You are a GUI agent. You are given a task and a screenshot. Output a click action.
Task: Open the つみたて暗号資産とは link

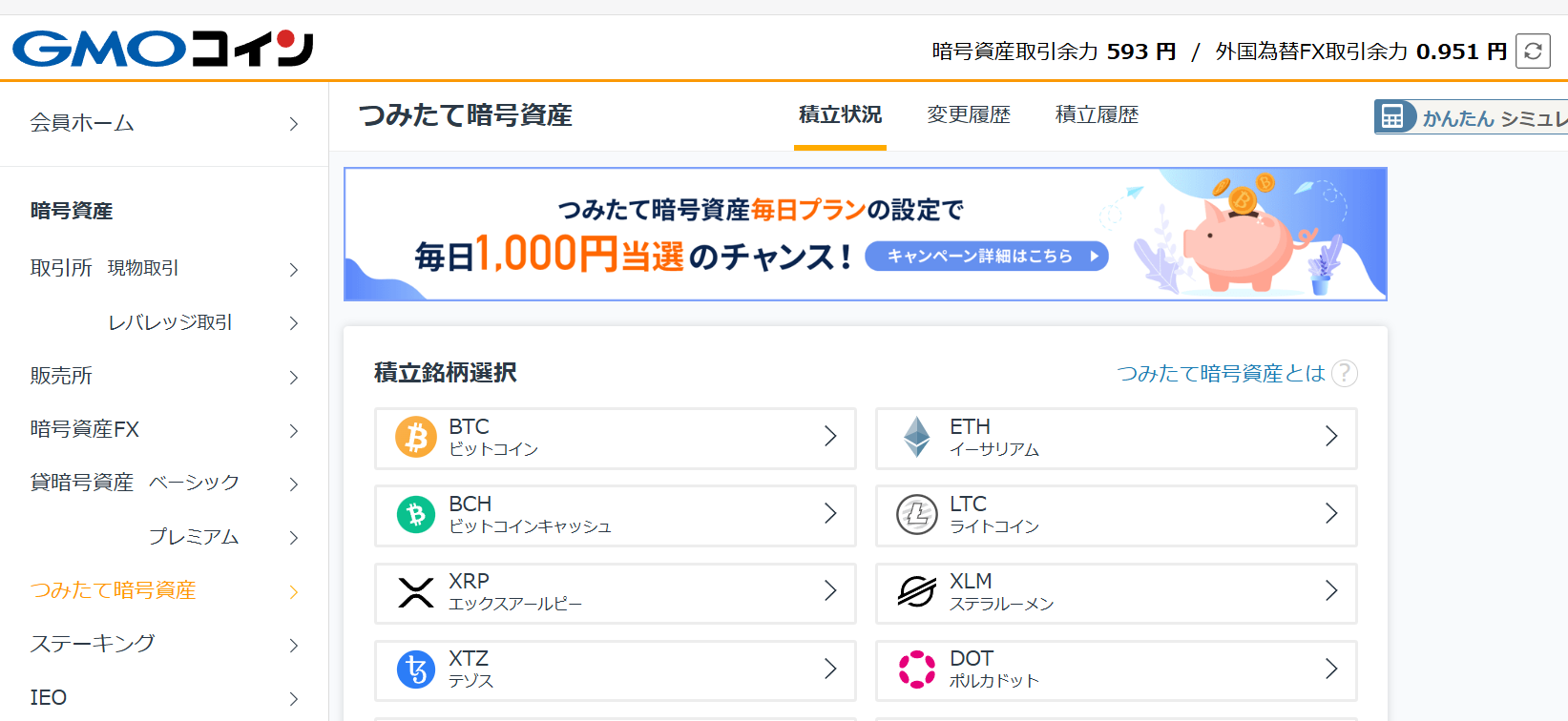[1222, 373]
